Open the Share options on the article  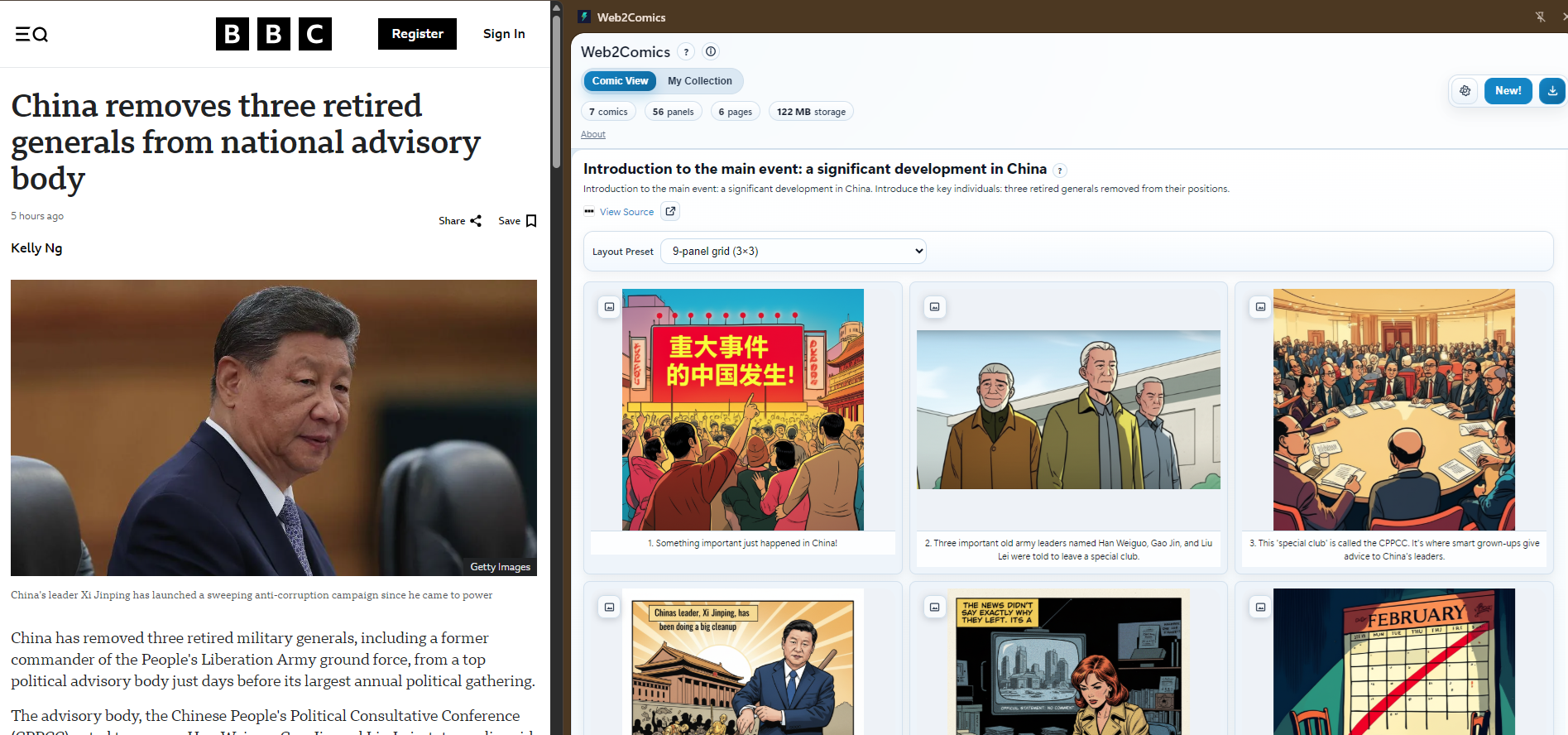[459, 221]
